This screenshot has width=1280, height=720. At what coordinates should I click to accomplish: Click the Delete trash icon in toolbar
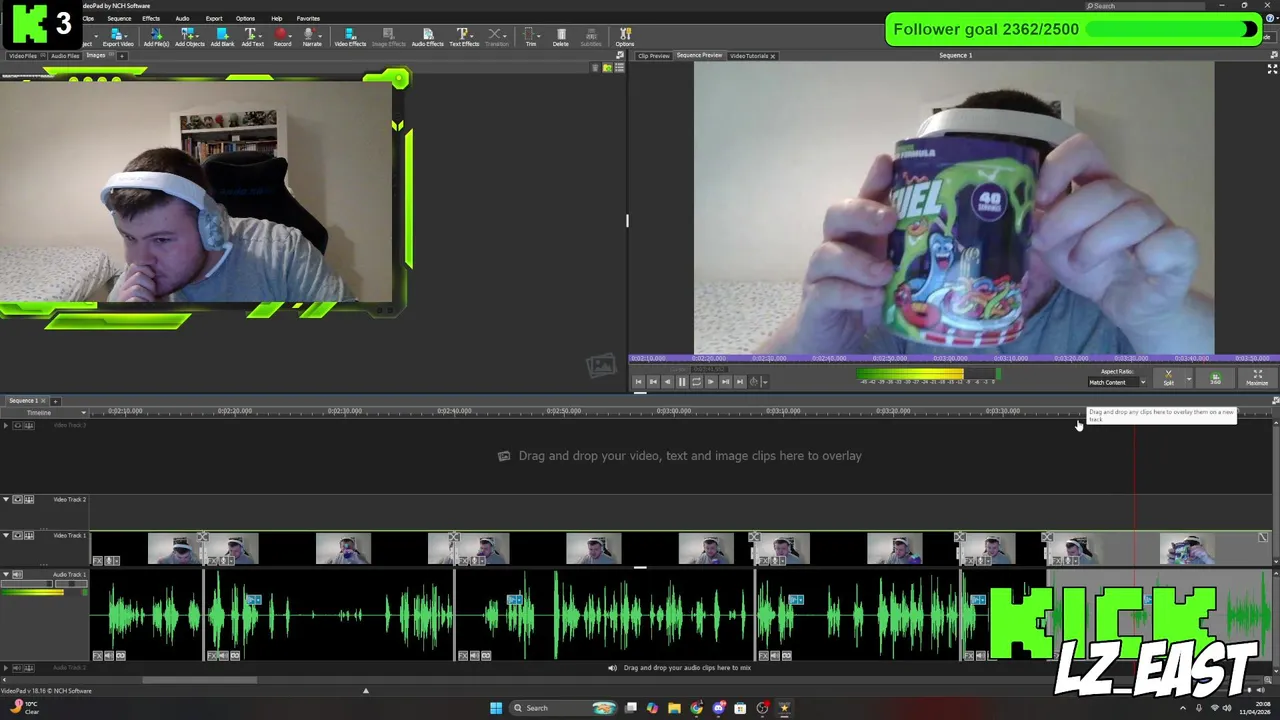coord(561,38)
